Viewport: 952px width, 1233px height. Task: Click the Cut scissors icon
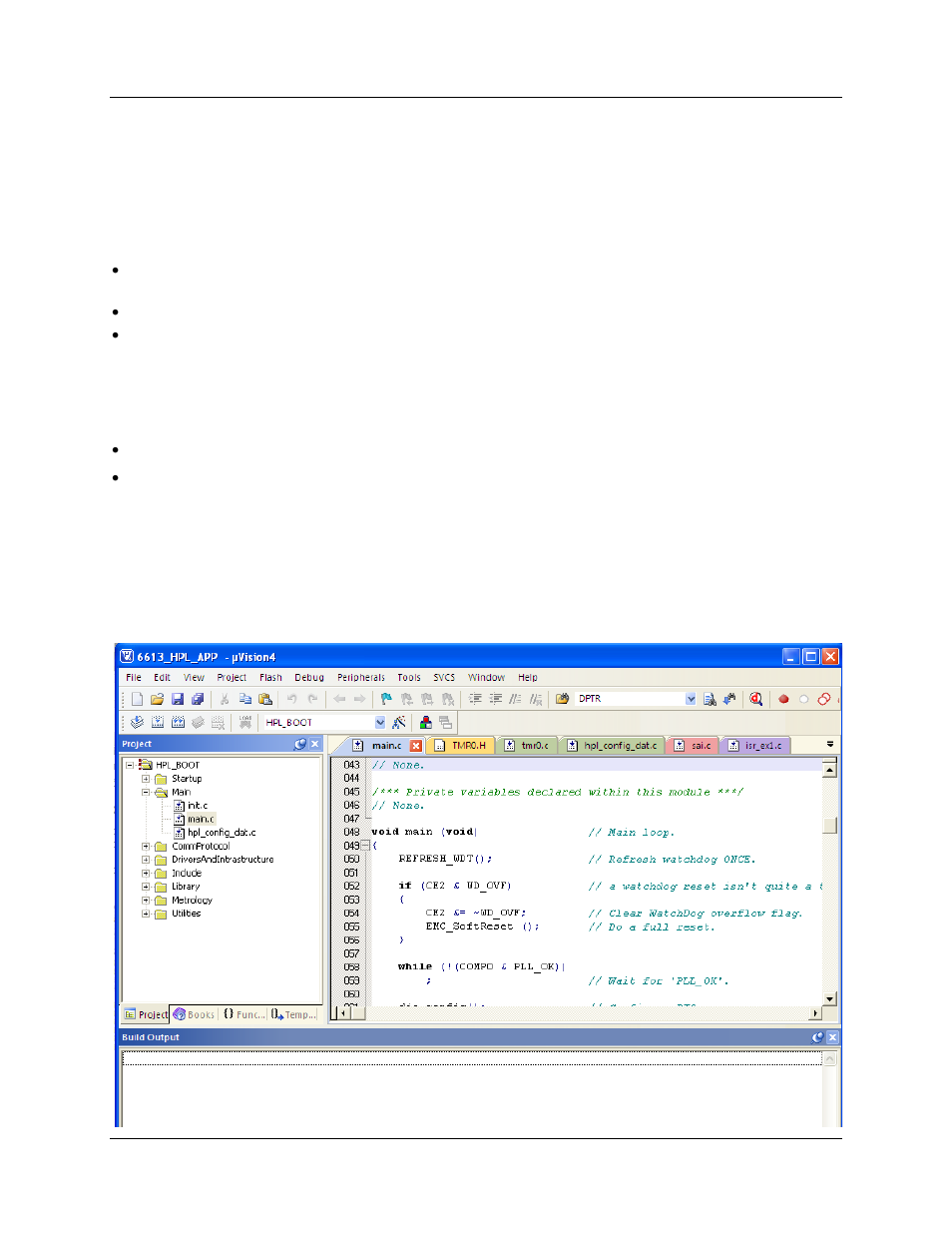coord(225,699)
